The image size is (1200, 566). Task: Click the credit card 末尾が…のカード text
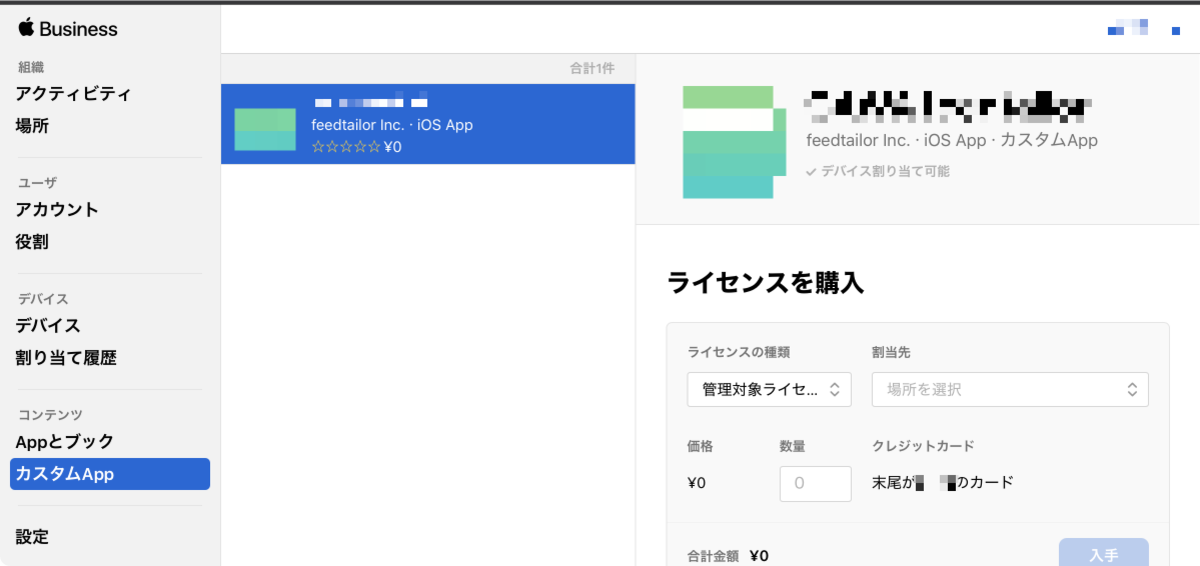pos(944,483)
